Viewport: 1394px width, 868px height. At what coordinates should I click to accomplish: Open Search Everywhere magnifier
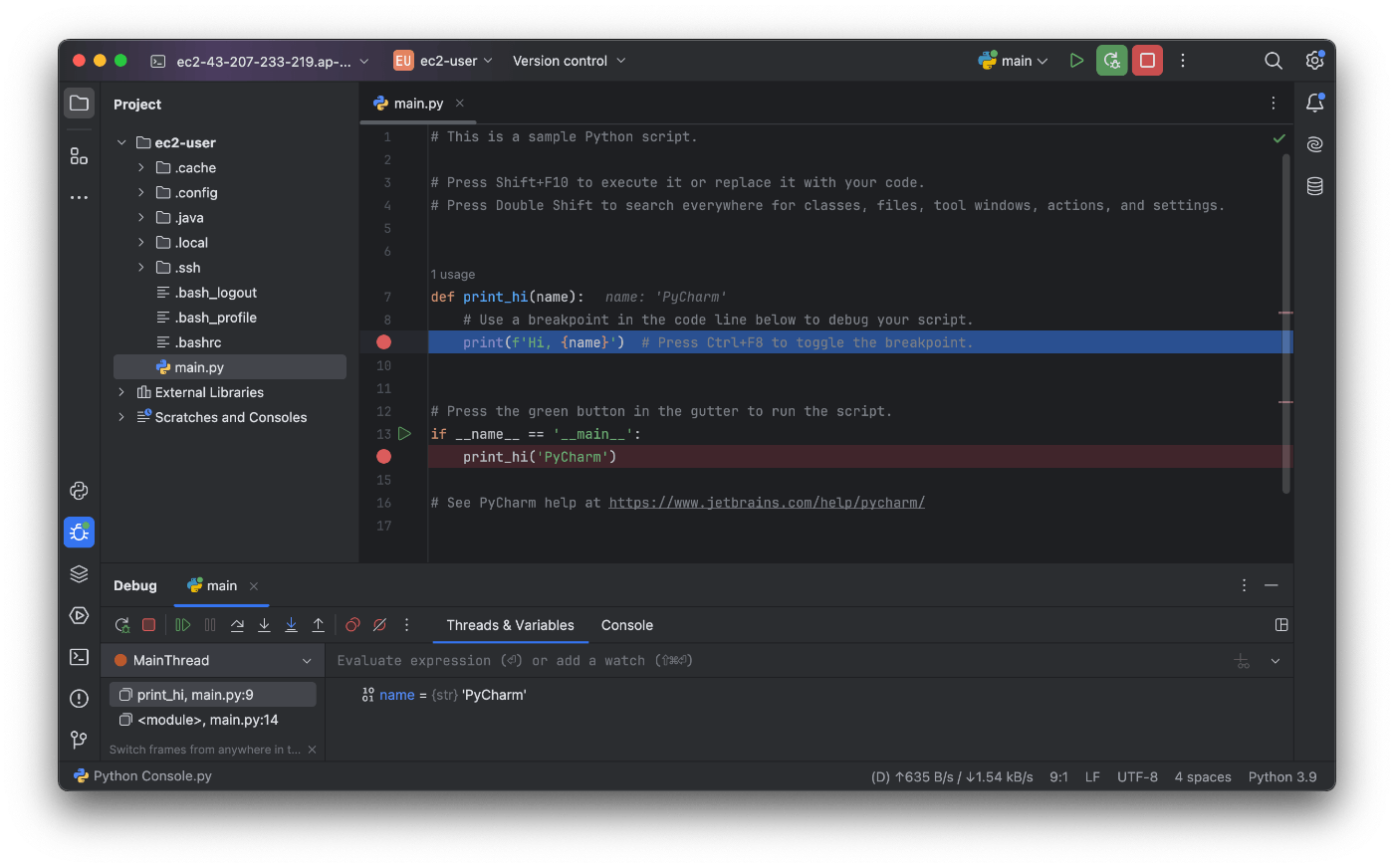click(x=1274, y=61)
